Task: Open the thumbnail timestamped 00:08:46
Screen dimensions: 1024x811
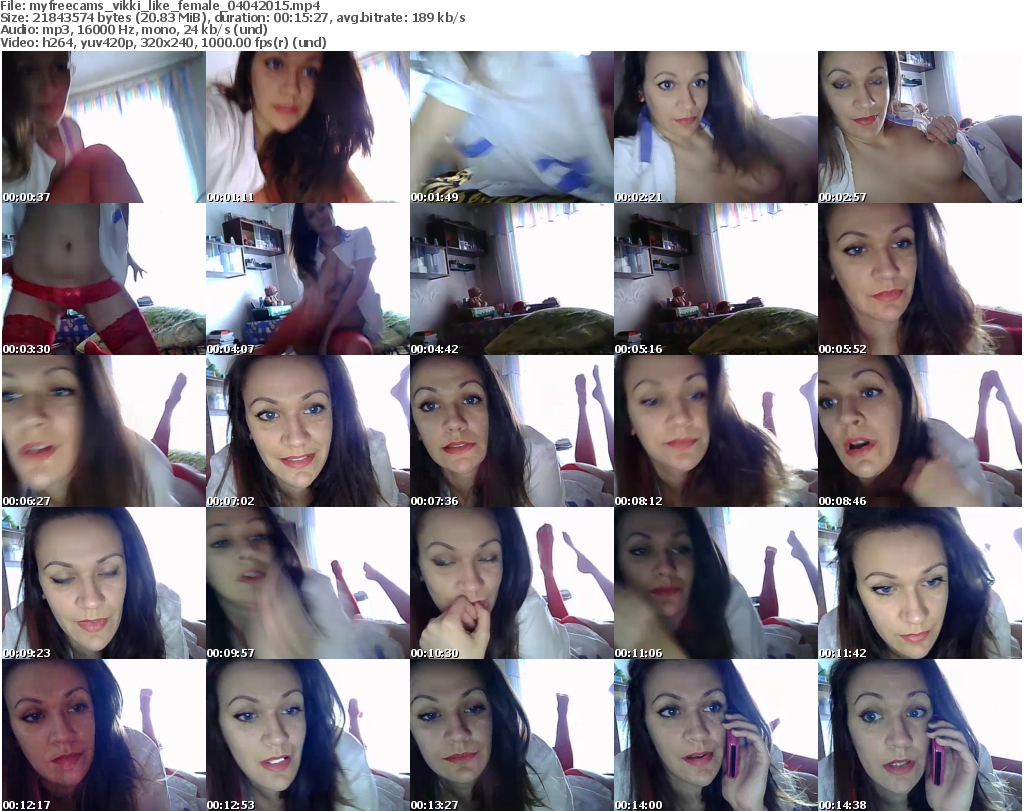Action: point(919,431)
